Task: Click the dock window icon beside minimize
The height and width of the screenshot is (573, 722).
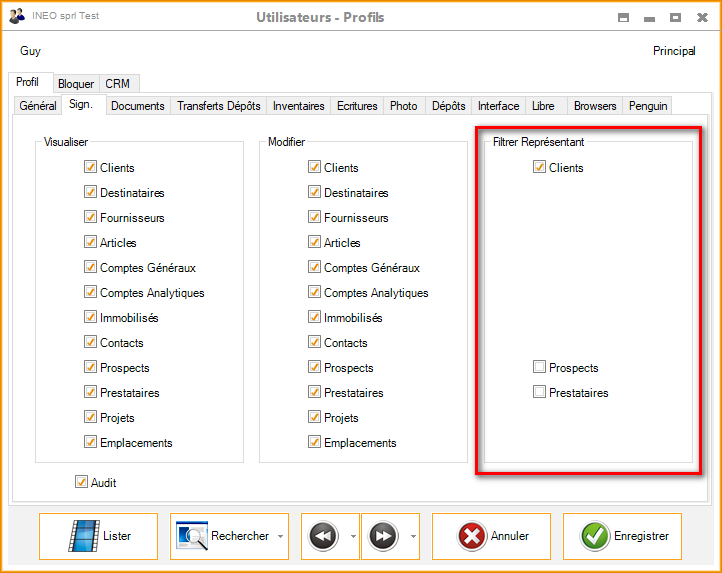Action: pyautogui.click(x=623, y=17)
